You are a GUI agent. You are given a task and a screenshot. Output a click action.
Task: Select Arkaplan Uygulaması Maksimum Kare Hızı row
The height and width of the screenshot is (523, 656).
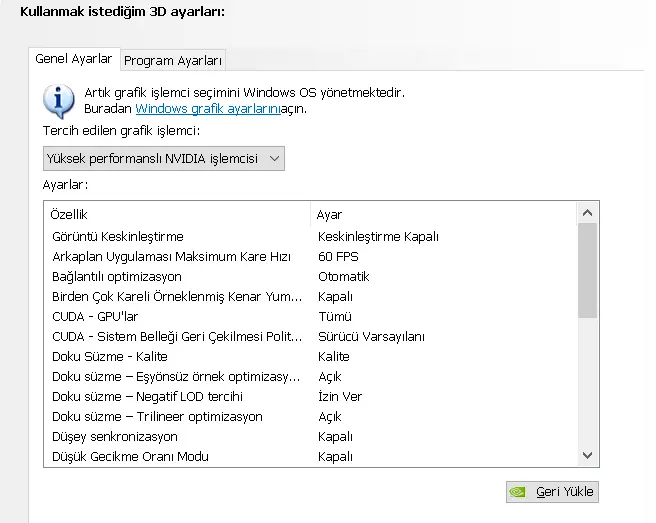(310, 257)
